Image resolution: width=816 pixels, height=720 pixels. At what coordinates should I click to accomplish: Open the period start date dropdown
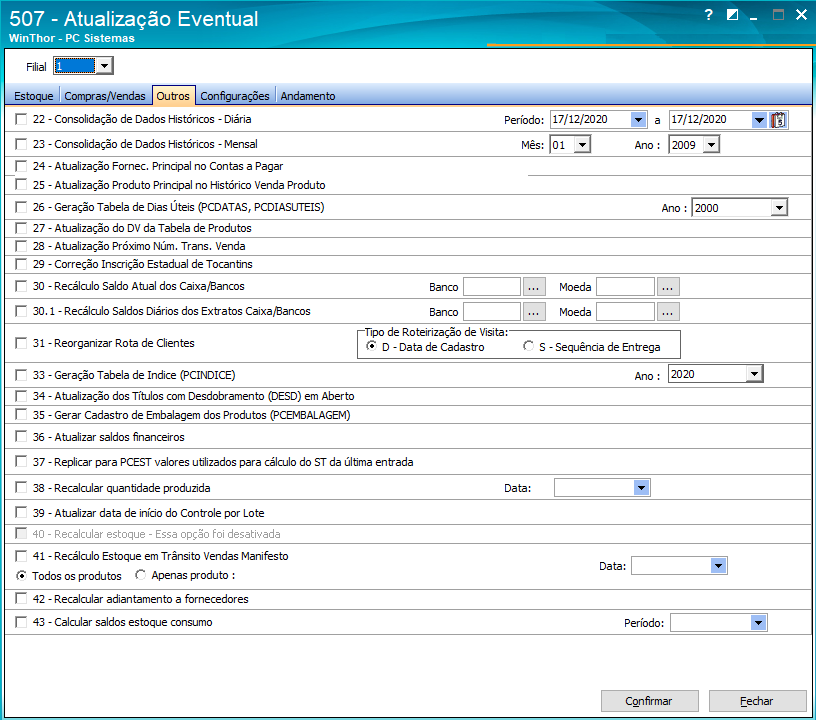(x=639, y=120)
